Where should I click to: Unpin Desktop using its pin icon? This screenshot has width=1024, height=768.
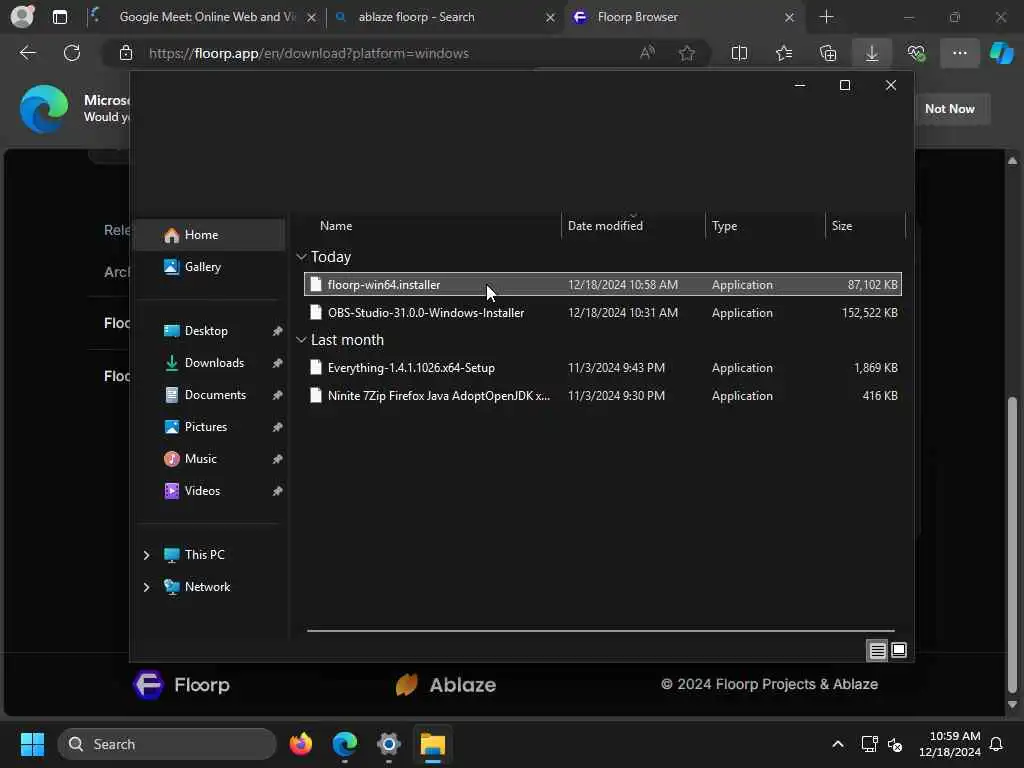[278, 331]
